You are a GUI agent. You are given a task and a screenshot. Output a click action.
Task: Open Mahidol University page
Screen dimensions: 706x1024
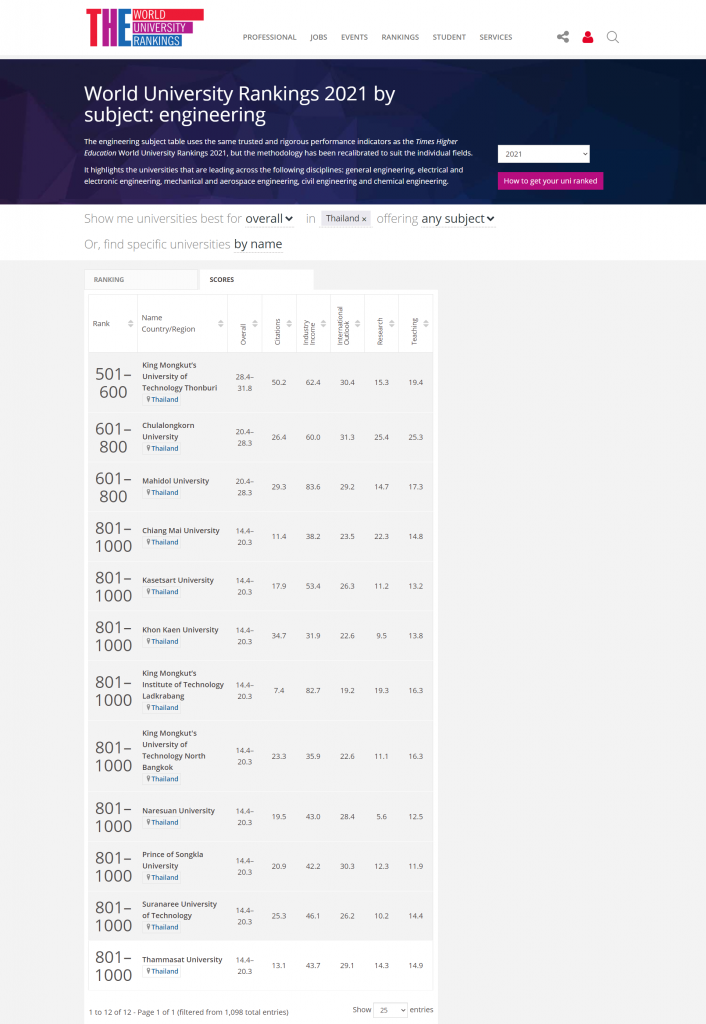click(176, 481)
